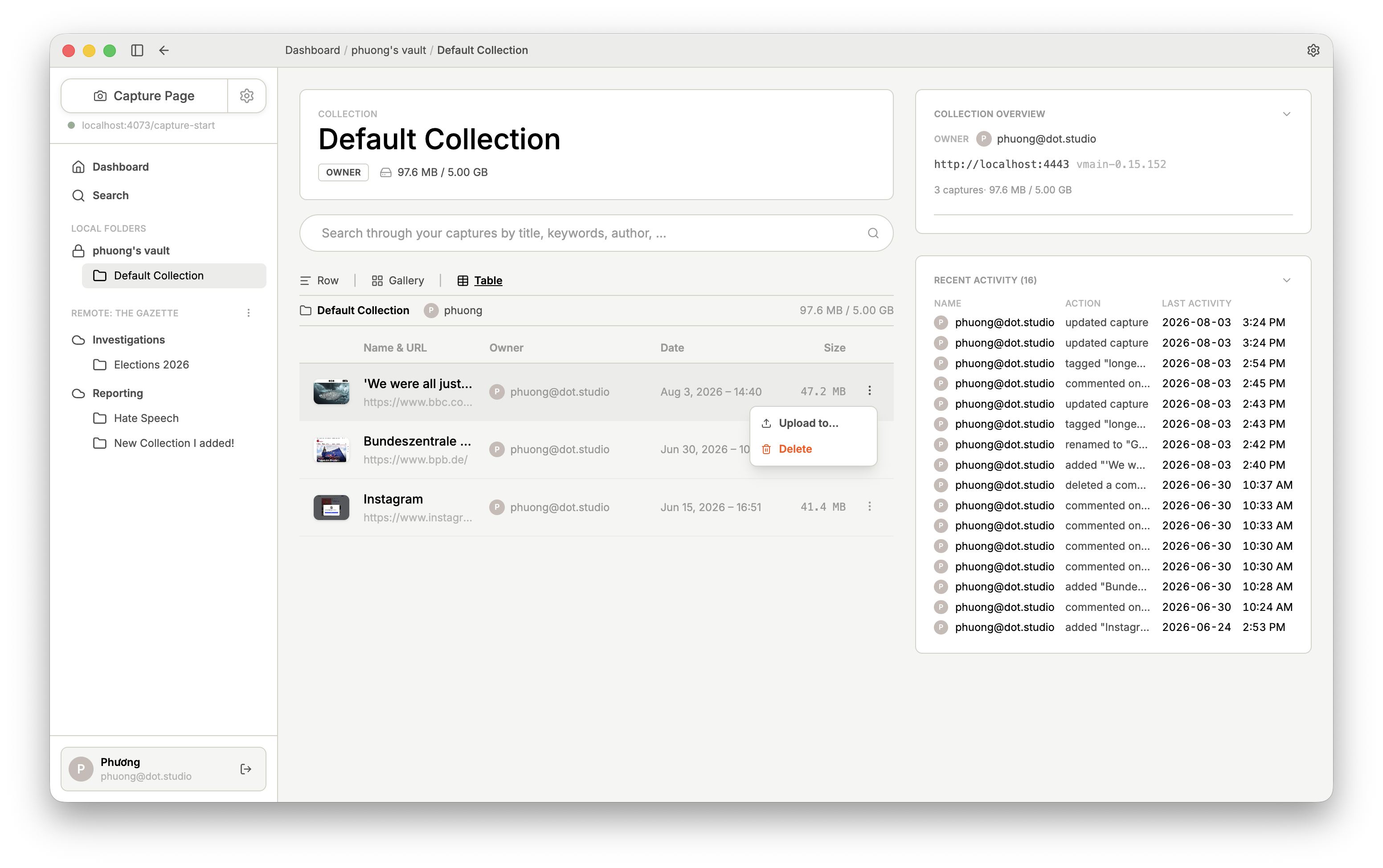Select the deleted a com... activity entry
Viewport: 1383px width, 868px height.
click(x=1113, y=485)
